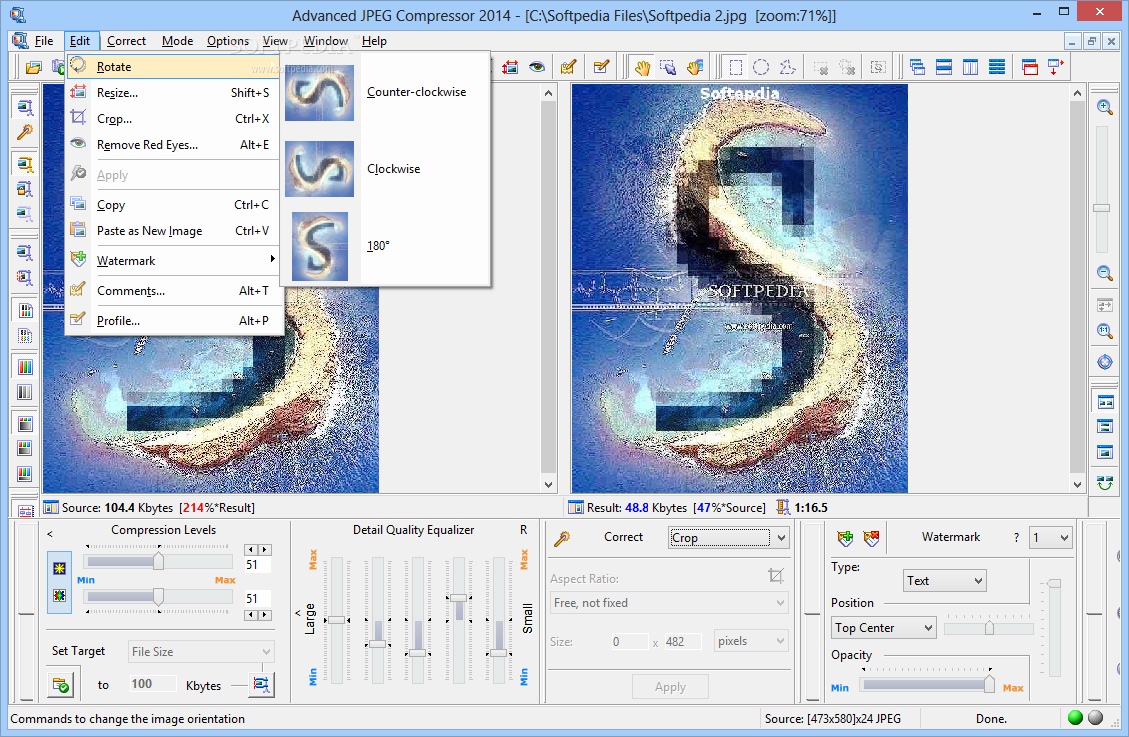
Task: Click the source image scrollbar down arrow
Action: click(x=549, y=485)
